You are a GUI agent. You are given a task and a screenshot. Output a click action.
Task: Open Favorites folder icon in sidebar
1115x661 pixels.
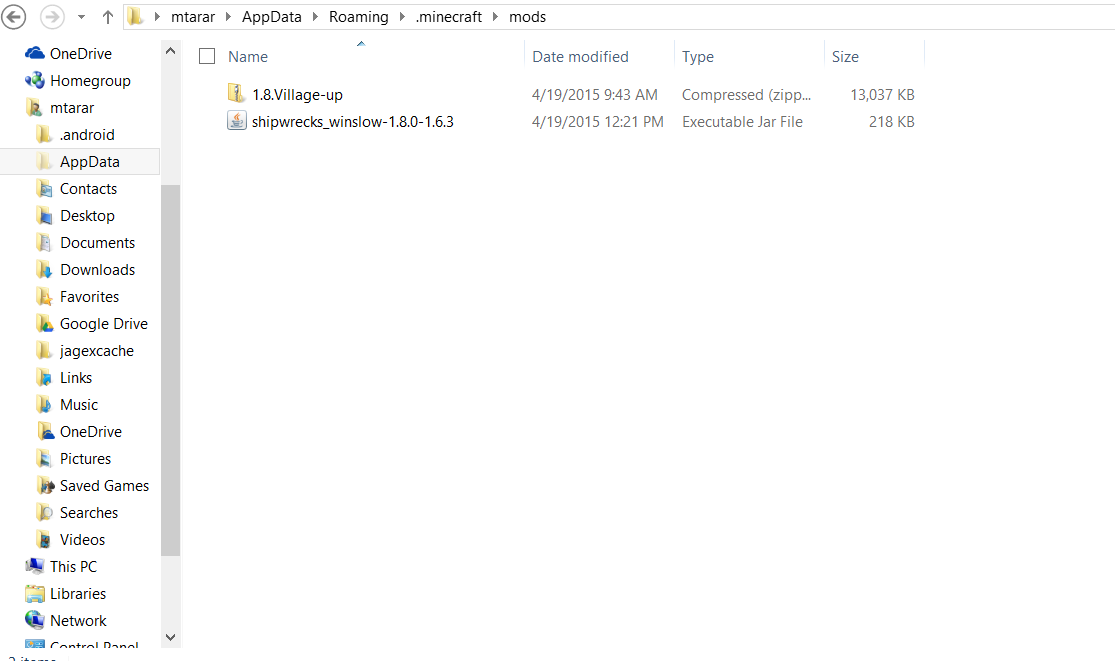[x=44, y=297]
